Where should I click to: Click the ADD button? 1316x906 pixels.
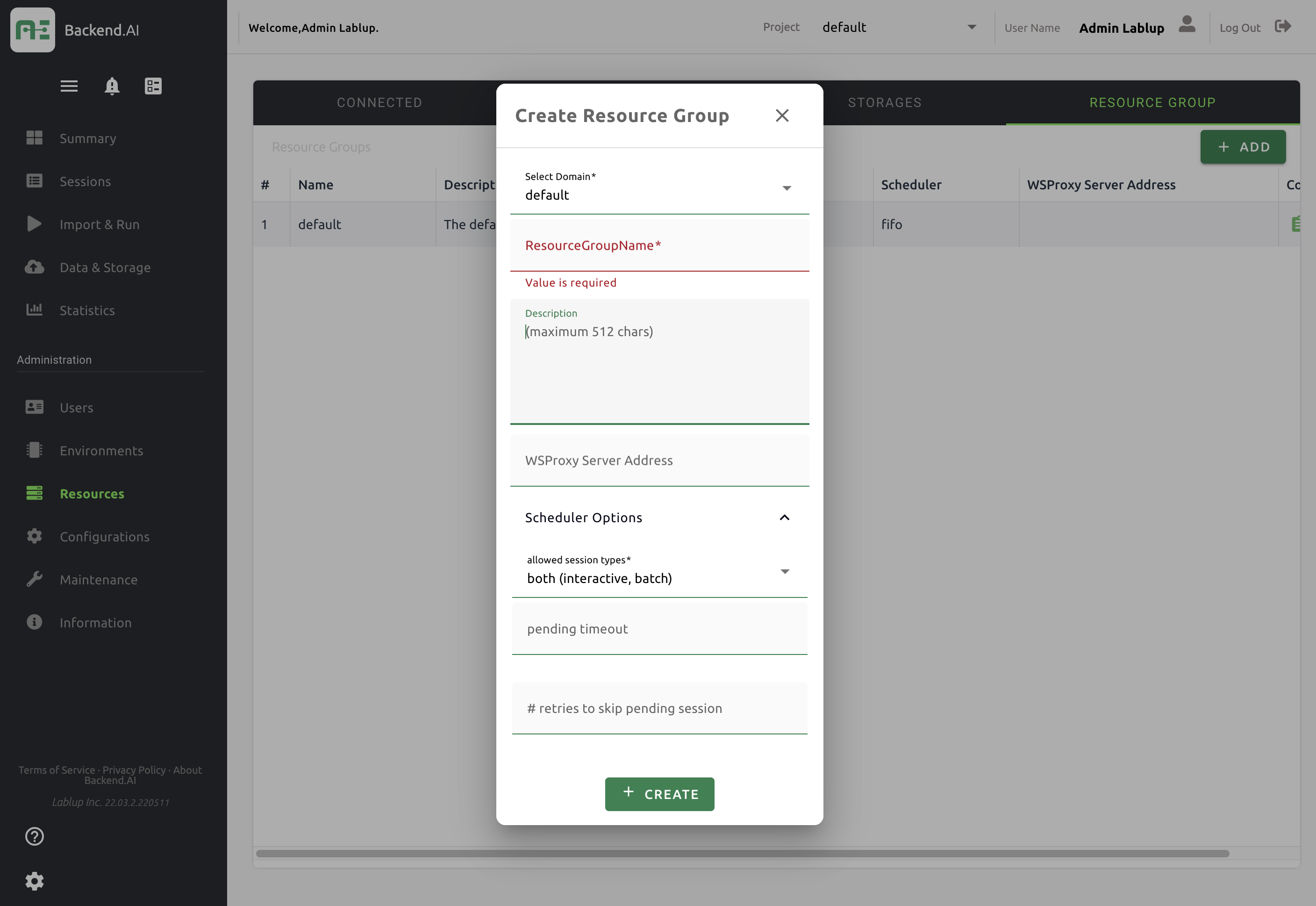click(x=1244, y=146)
